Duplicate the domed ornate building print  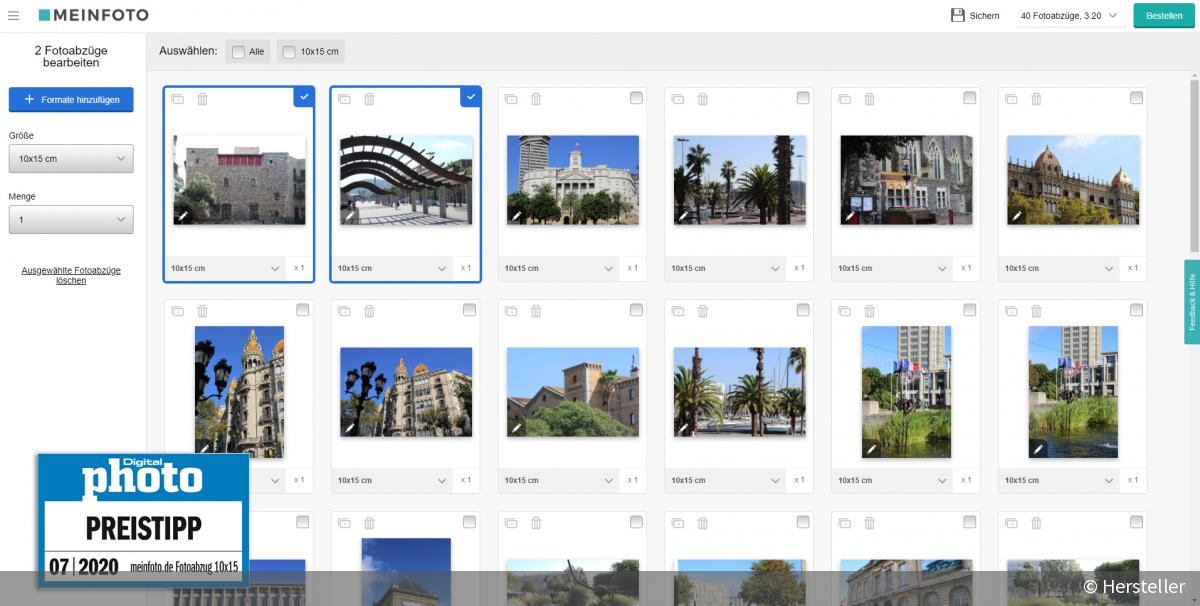click(1012, 99)
